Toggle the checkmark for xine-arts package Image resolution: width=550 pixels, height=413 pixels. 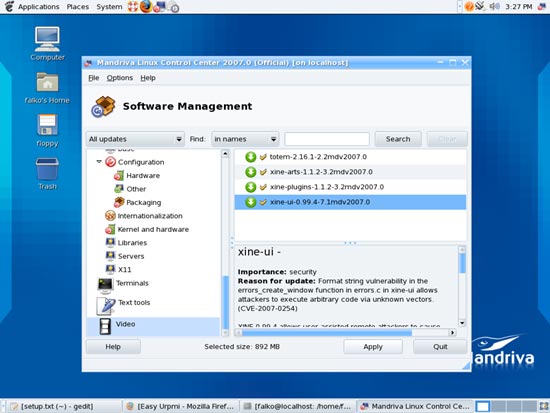tap(263, 172)
